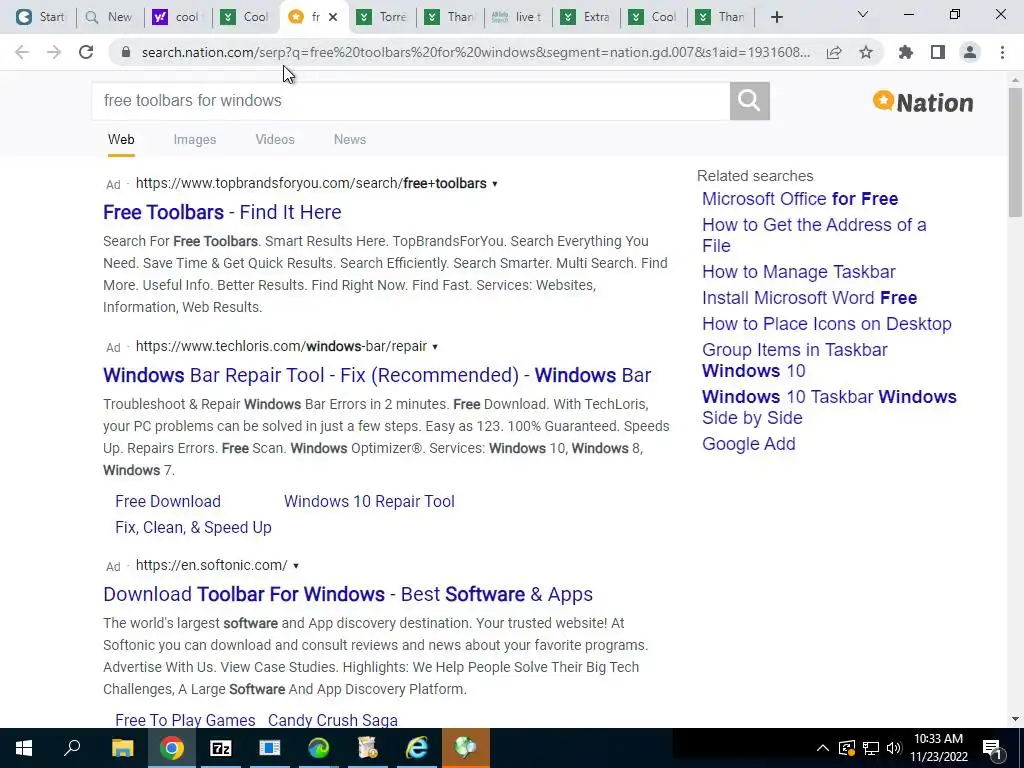The height and width of the screenshot is (768, 1024).
Task: Open Microsoft Edge from the taskbar
Action: [x=319, y=748]
